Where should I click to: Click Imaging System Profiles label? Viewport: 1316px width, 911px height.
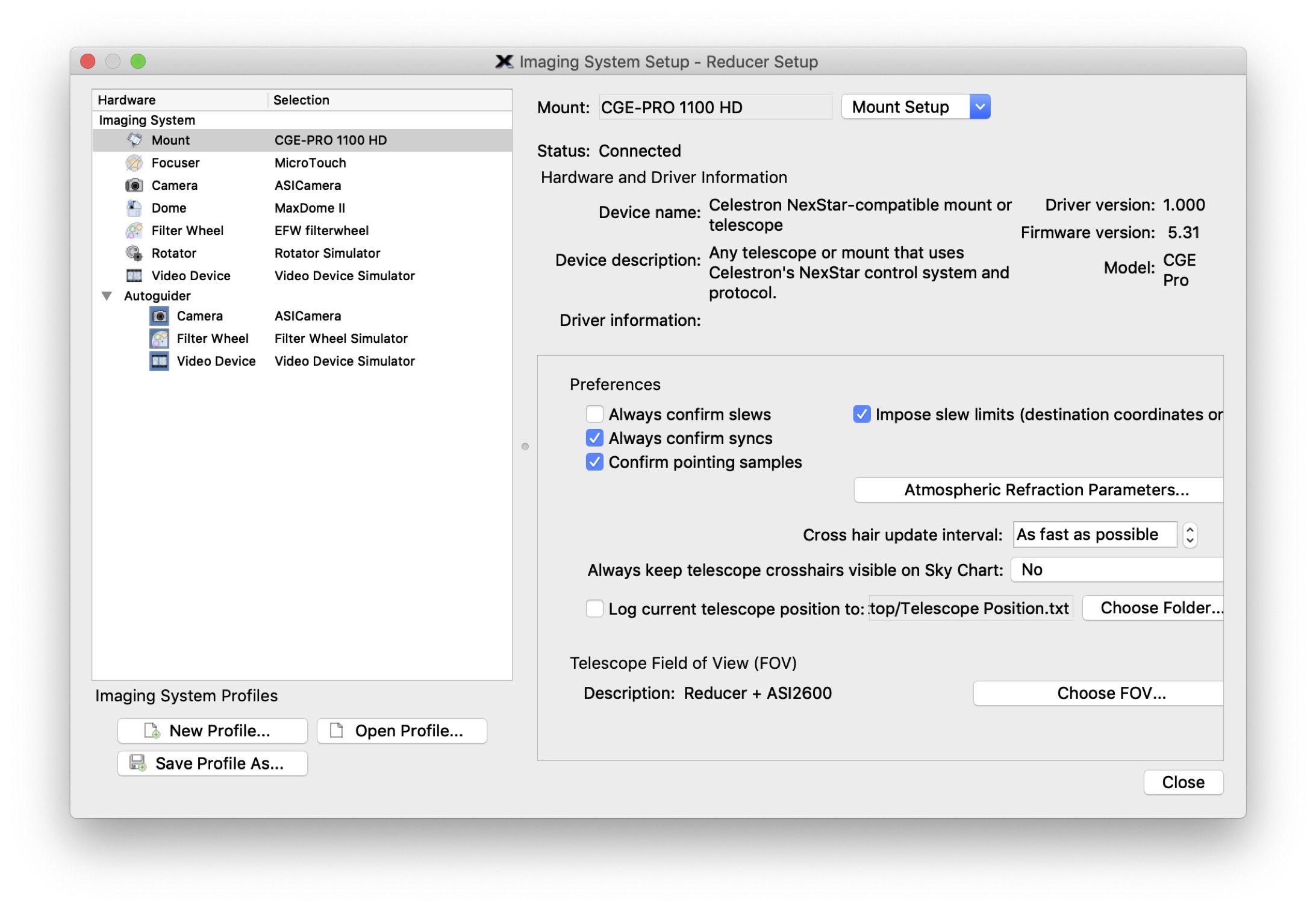tap(186, 696)
